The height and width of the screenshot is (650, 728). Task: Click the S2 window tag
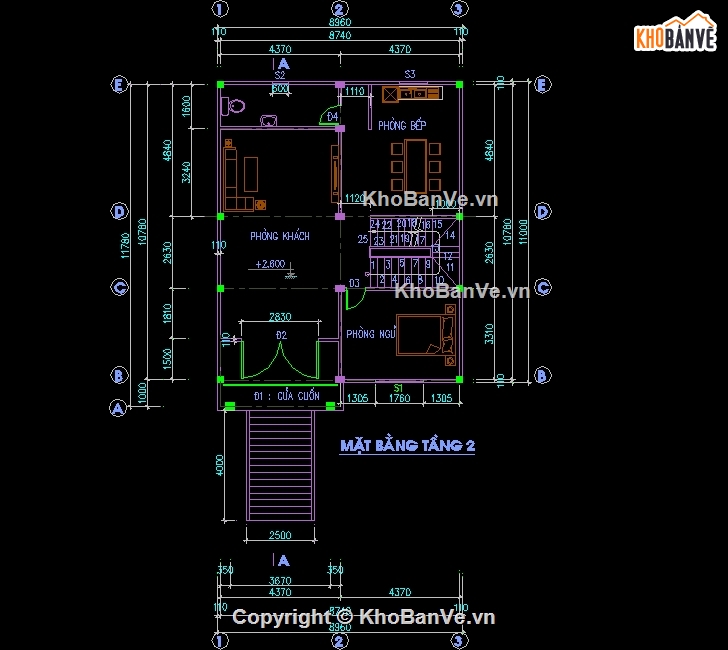pos(280,75)
